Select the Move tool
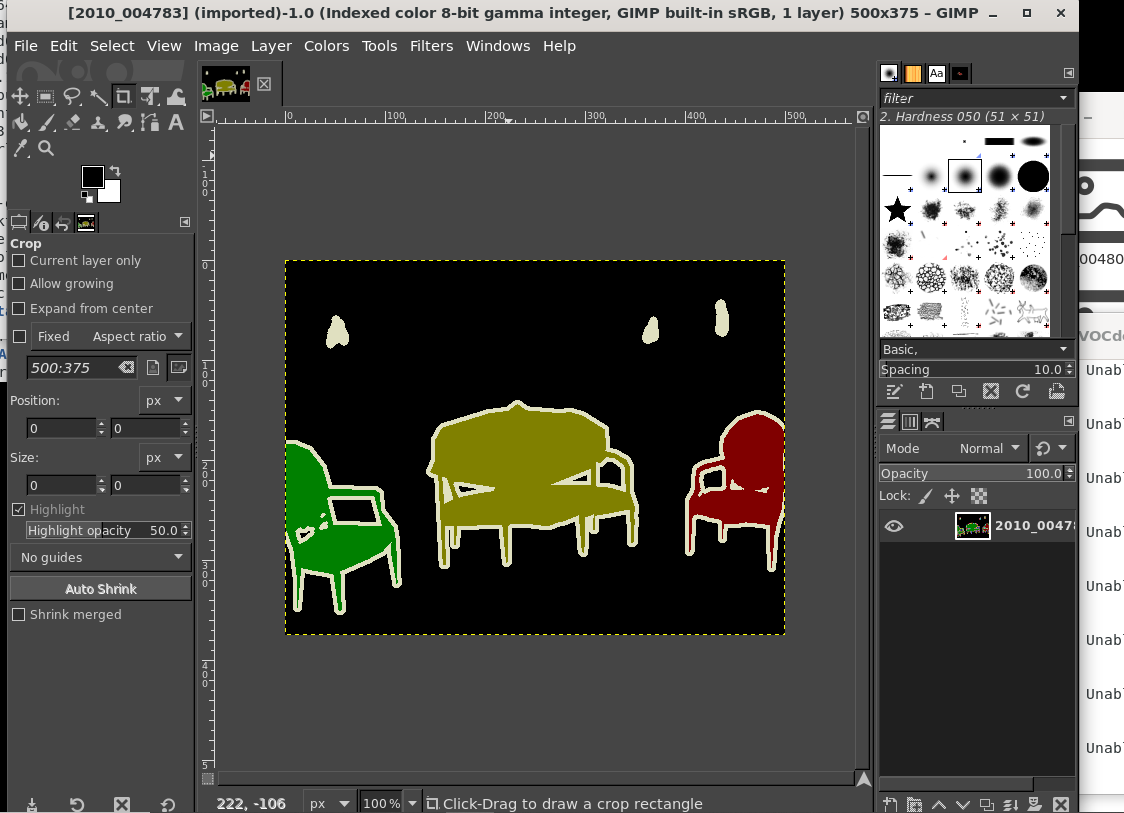The height and width of the screenshot is (813, 1124). point(20,97)
